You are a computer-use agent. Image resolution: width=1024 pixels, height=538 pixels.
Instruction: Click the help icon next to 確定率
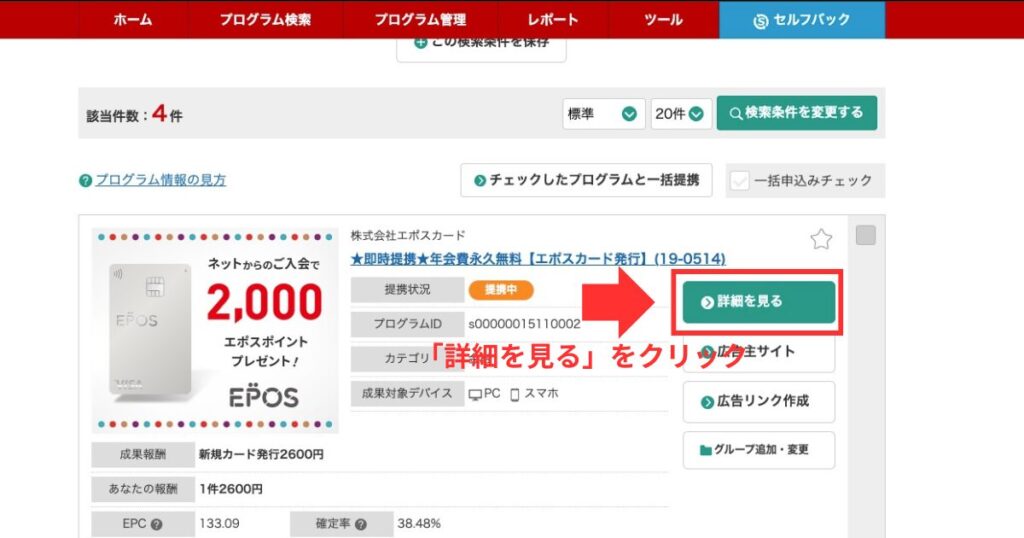click(360, 524)
